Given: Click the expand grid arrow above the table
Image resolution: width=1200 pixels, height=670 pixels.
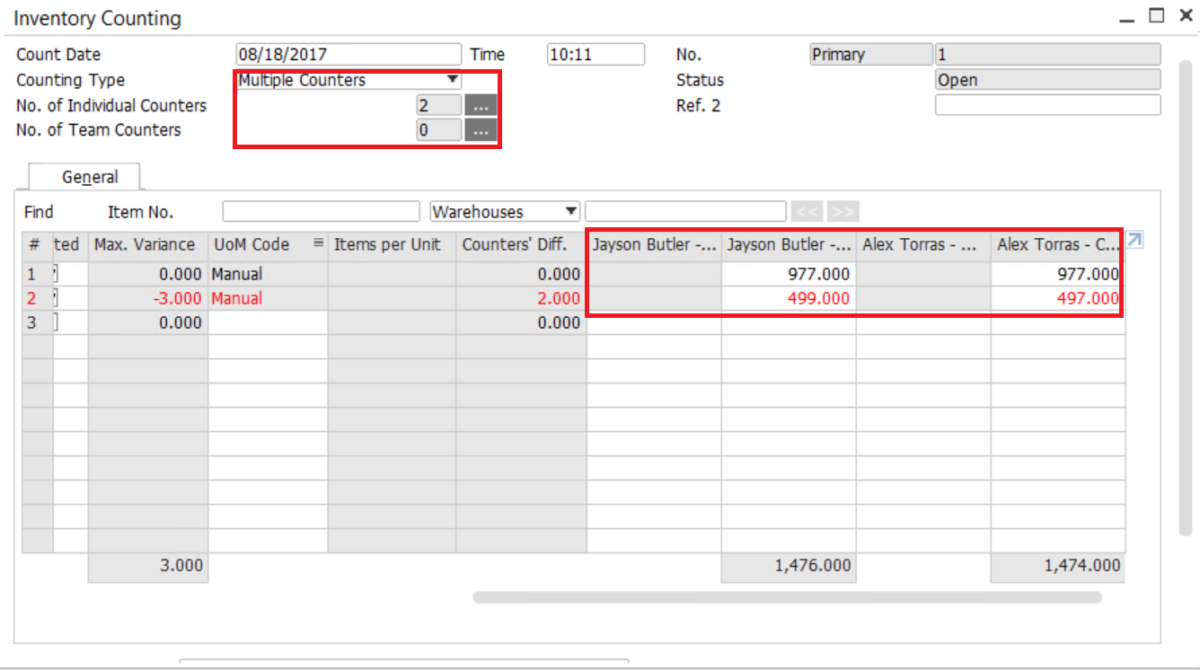Looking at the screenshot, I should pyautogui.click(x=1135, y=240).
